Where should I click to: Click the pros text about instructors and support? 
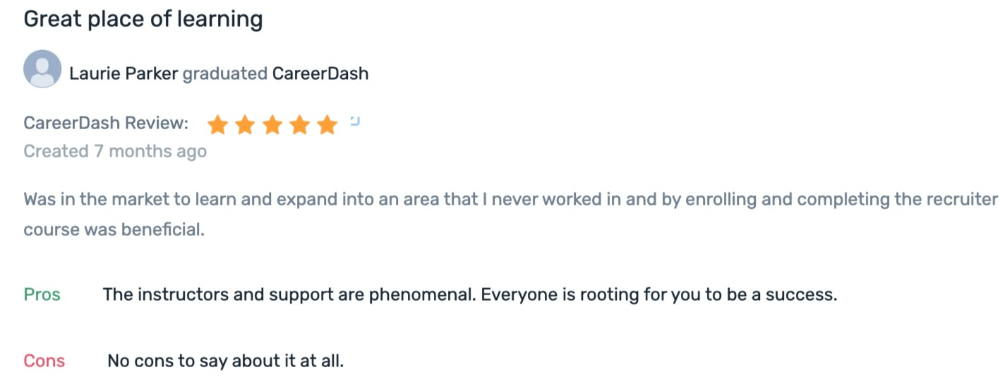pos(469,295)
